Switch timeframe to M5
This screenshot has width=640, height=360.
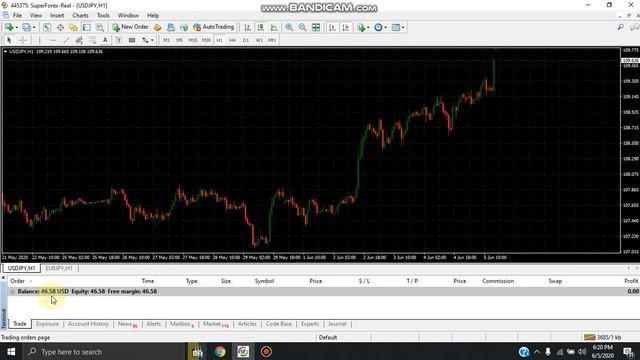(x=180, y=40)
